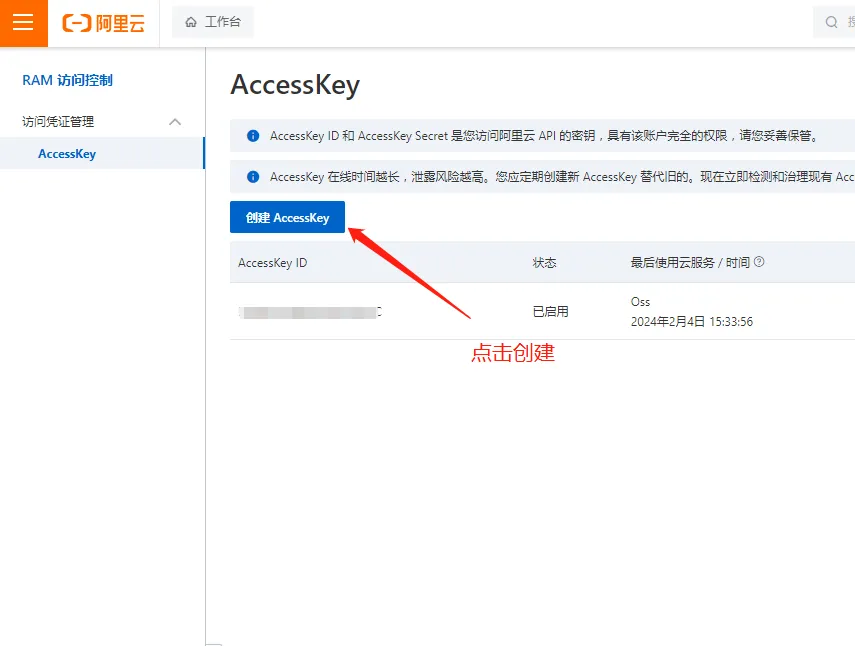
Task: Click the help icon next to 最后使用云服务 / 时间
Action: tap(759, 262)
